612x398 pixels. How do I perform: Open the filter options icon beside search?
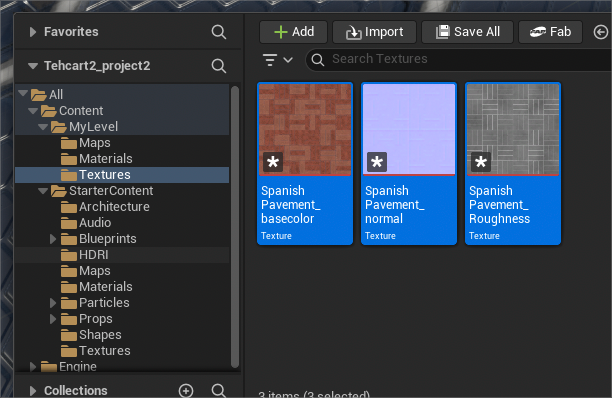pyautogui.click(x=277, y=60)
